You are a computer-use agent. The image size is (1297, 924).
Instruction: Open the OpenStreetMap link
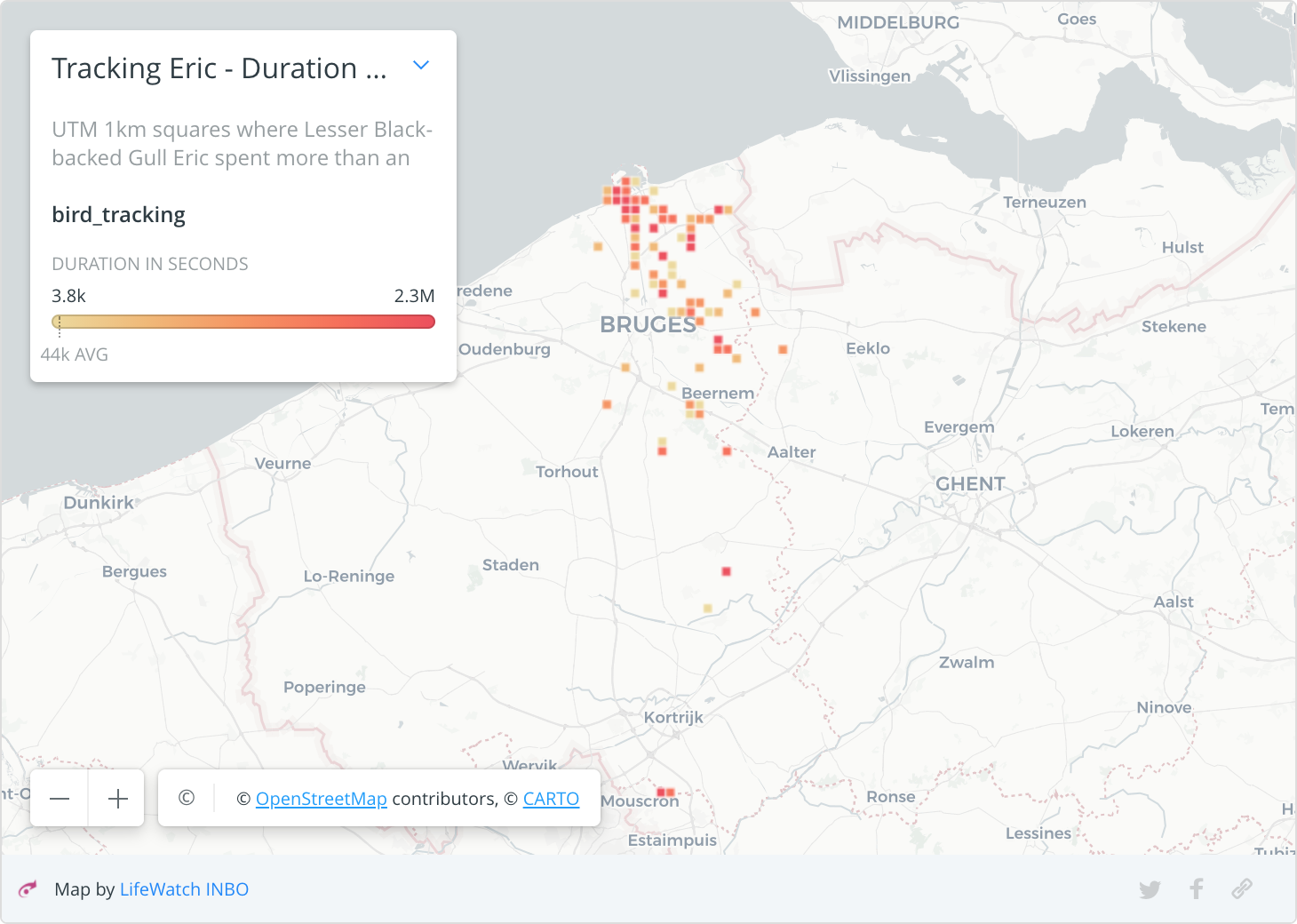coord(322,799)
